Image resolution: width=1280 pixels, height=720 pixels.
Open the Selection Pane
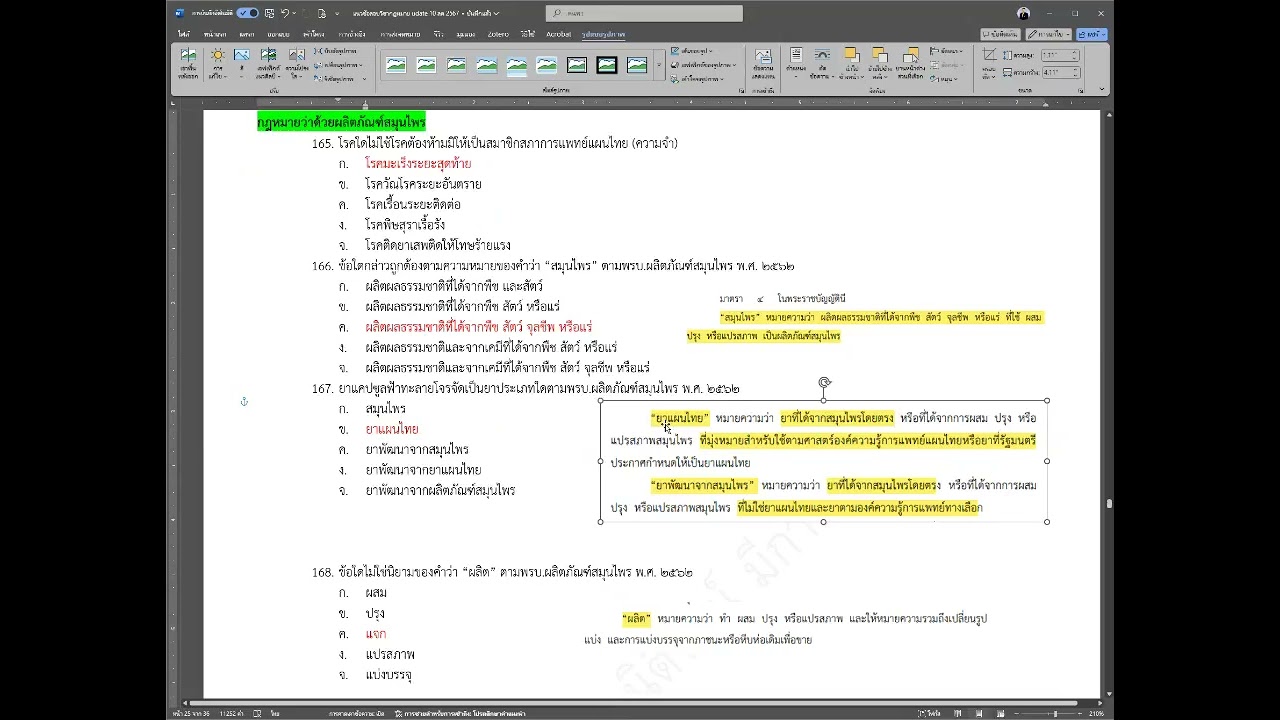910,64
